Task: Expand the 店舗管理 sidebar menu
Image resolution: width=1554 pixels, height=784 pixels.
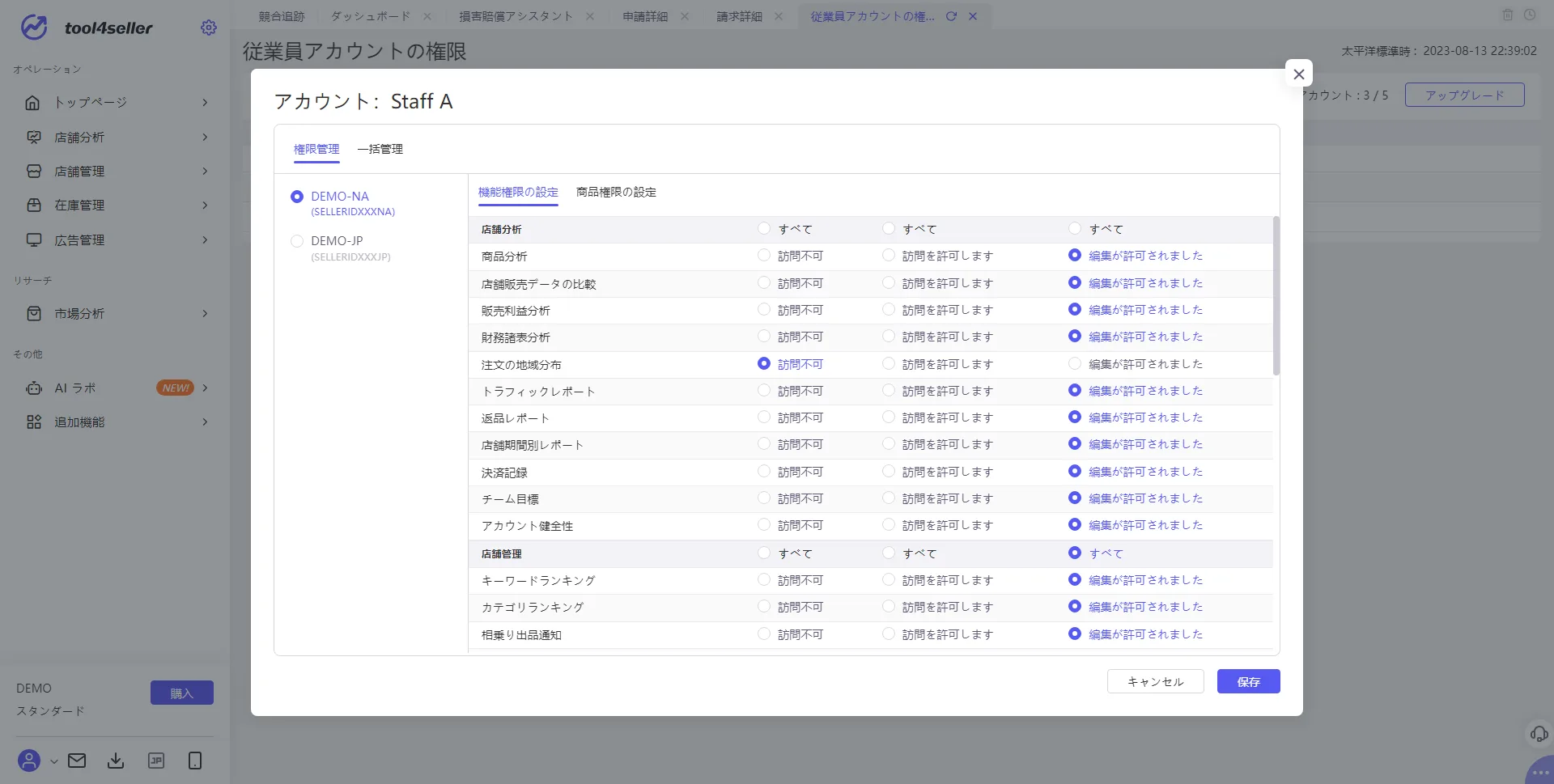Action: click(205, 172)
